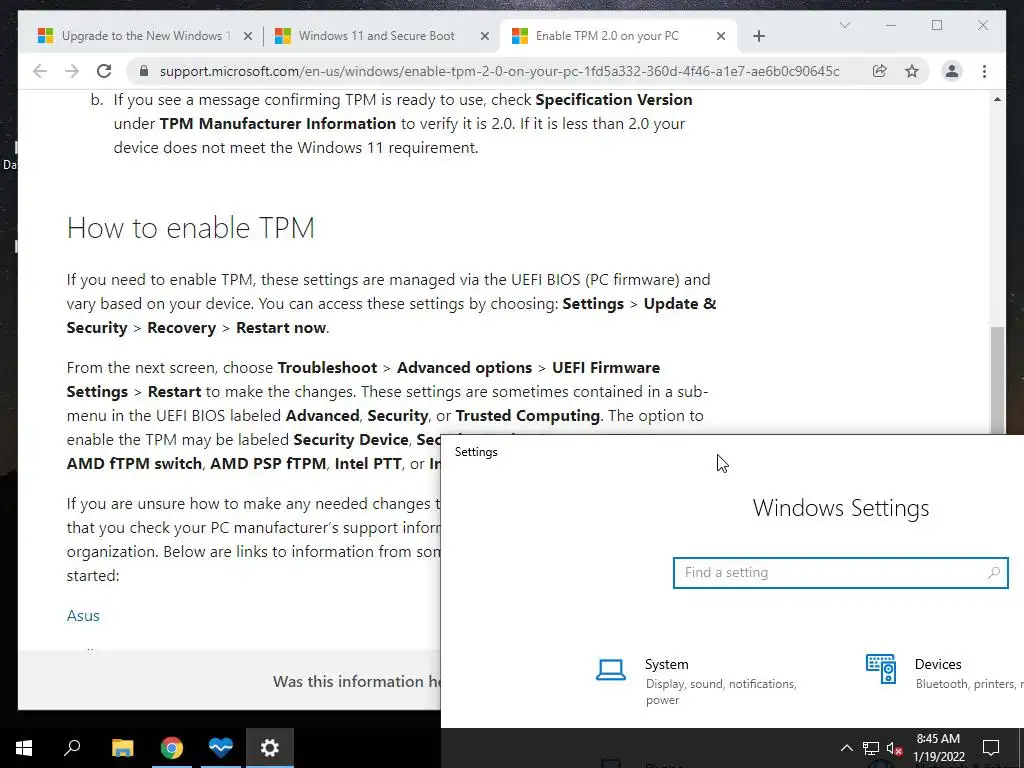Open File Explorer from taskbar

[122, 748]
